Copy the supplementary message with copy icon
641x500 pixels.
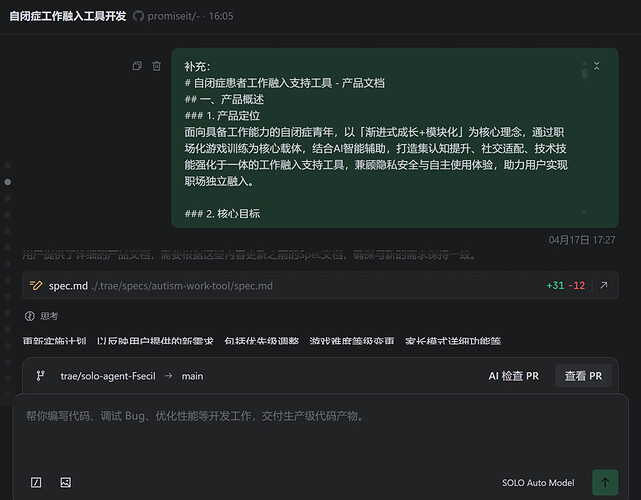click(x=137, y=66)
